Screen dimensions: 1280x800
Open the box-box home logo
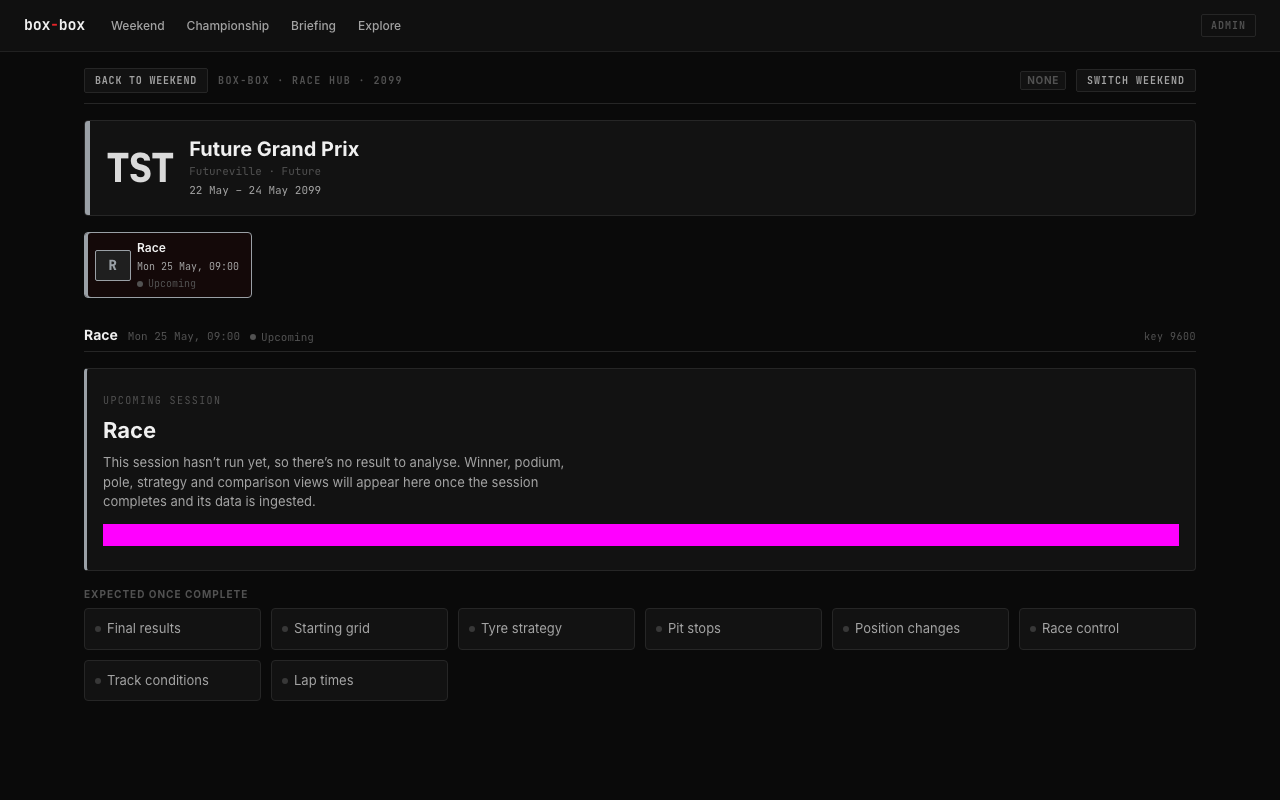point(54,25)
